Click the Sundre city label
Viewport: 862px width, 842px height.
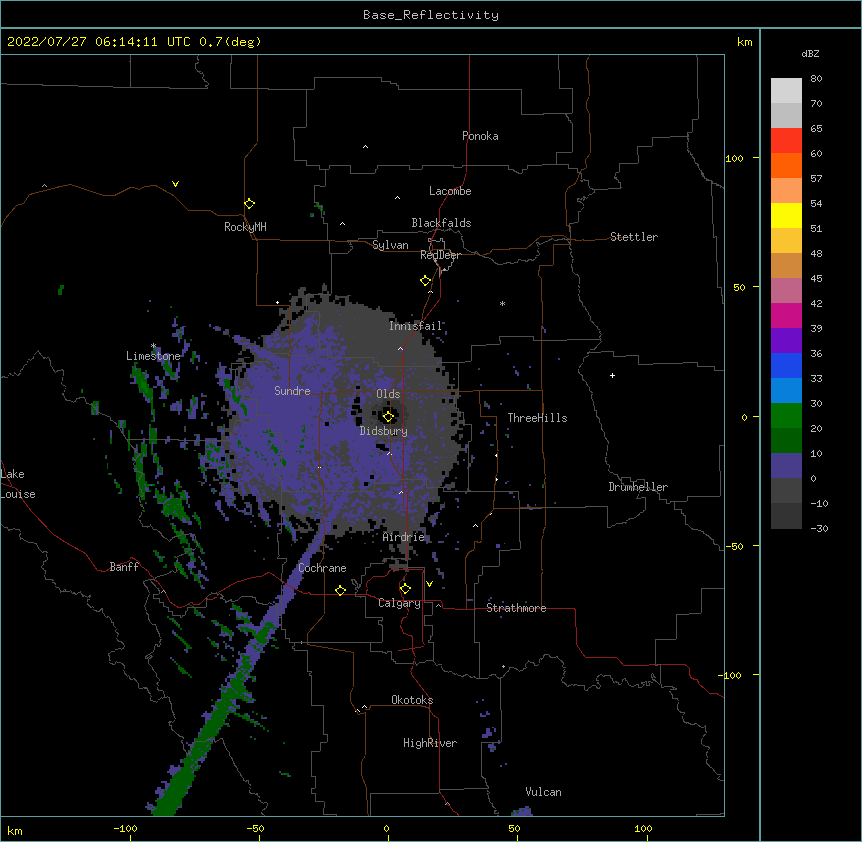tap(292, 391)
